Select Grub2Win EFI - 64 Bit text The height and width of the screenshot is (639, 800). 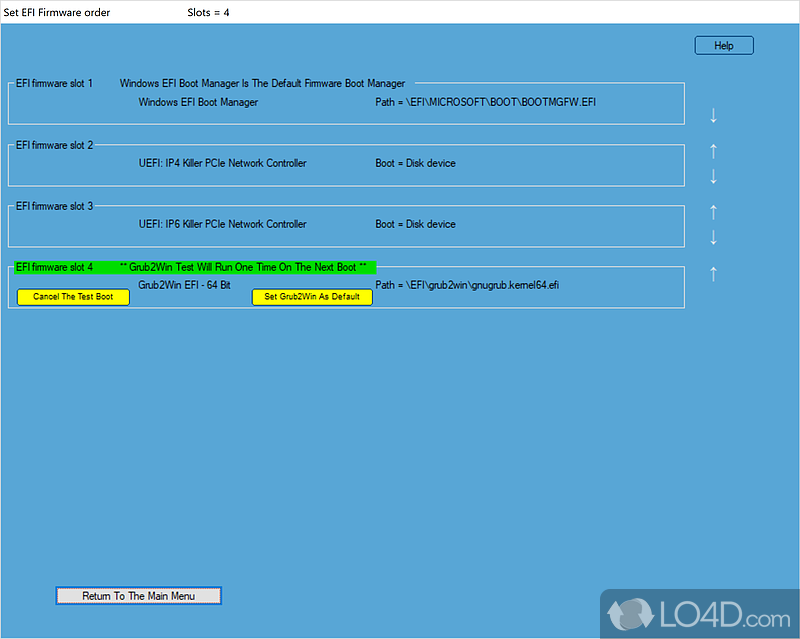[184, 285]
